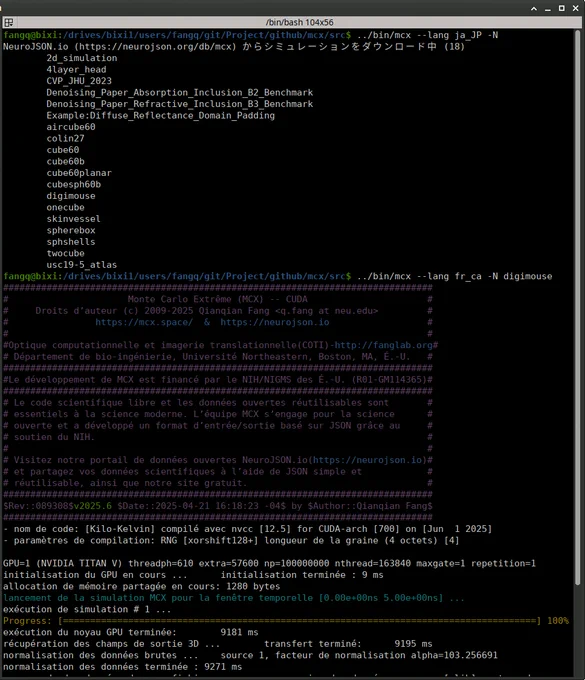
Task: Click the command '../bin/mcx --lang ja_JP -N'
Action: [427, 35]
